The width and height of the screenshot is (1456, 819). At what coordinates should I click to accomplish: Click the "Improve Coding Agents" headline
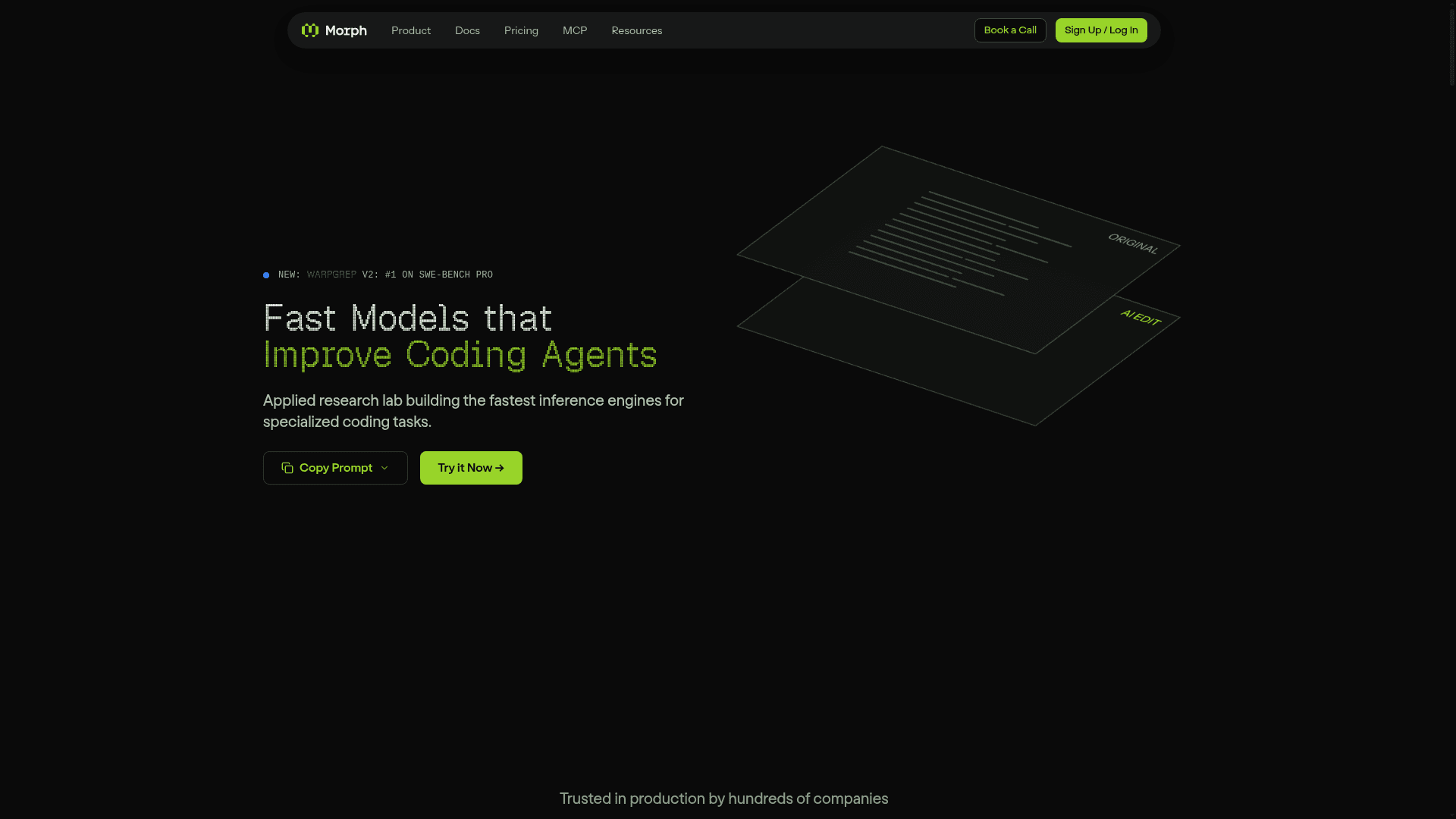pos(460,355)
